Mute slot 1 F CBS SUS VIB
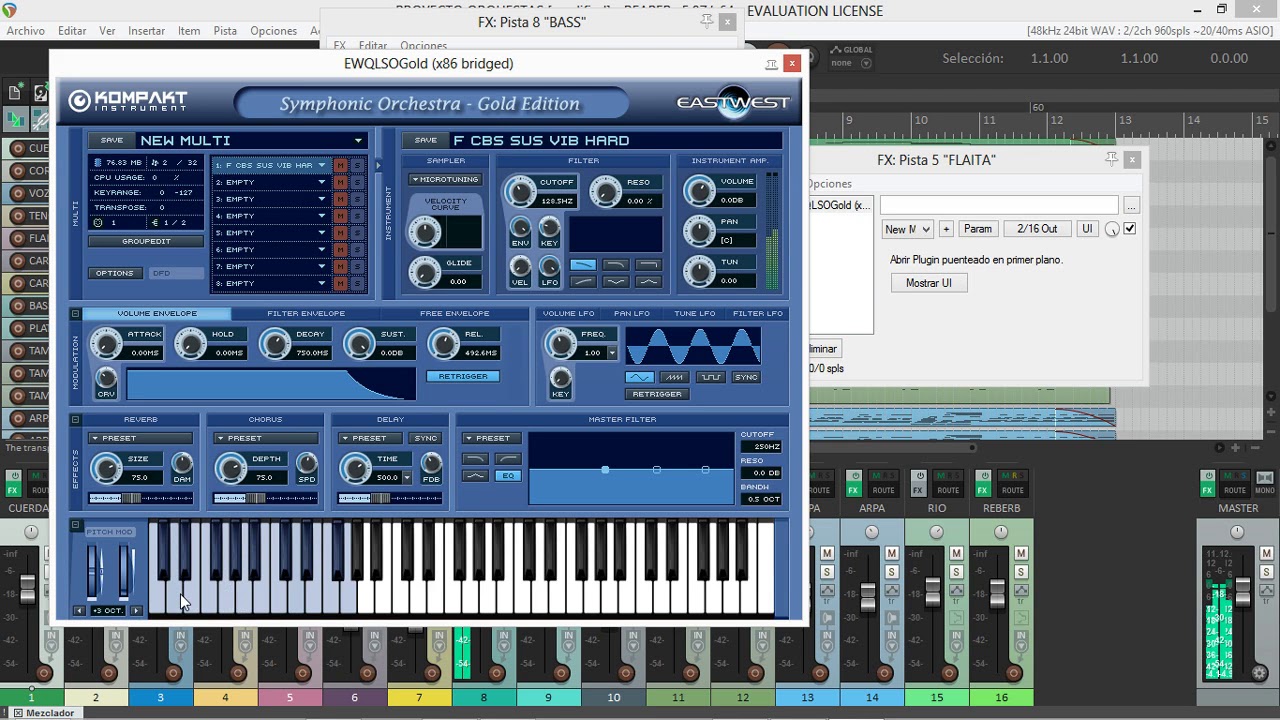The width and height of the screenshot is (1280, 720). (341, 165)
